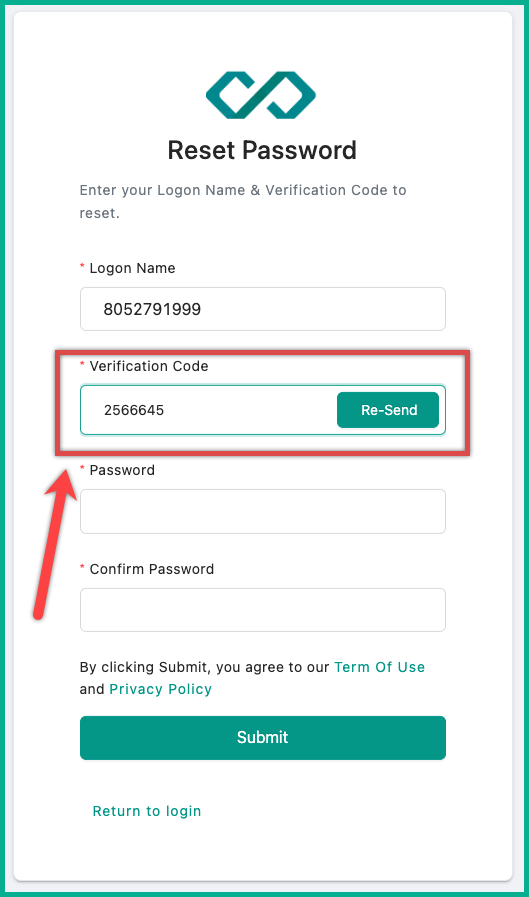Click the Verification Code label text
The height and width of the screenshot is (897, 529).
149,366
